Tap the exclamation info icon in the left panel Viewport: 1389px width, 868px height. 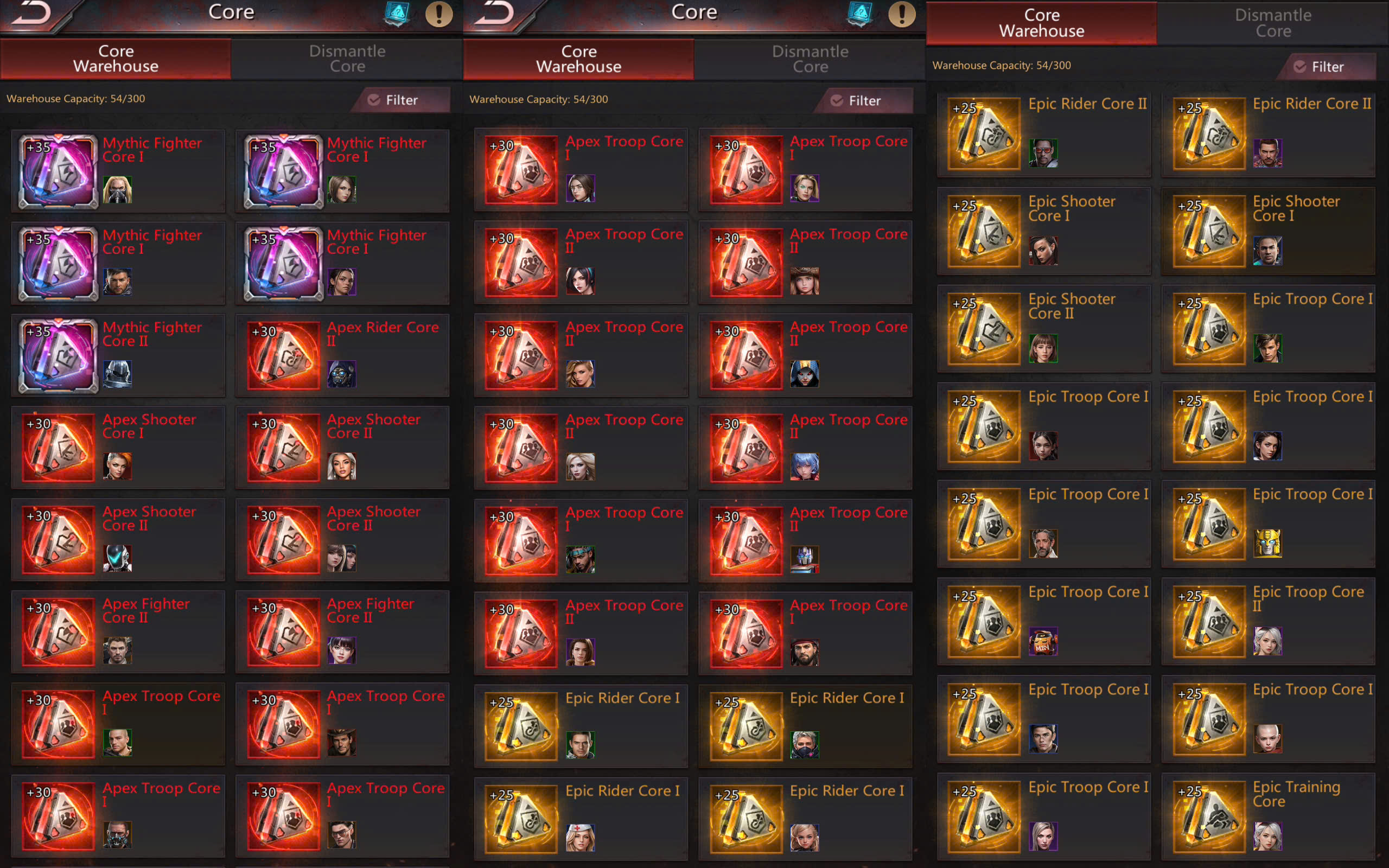tap(439, 14)
